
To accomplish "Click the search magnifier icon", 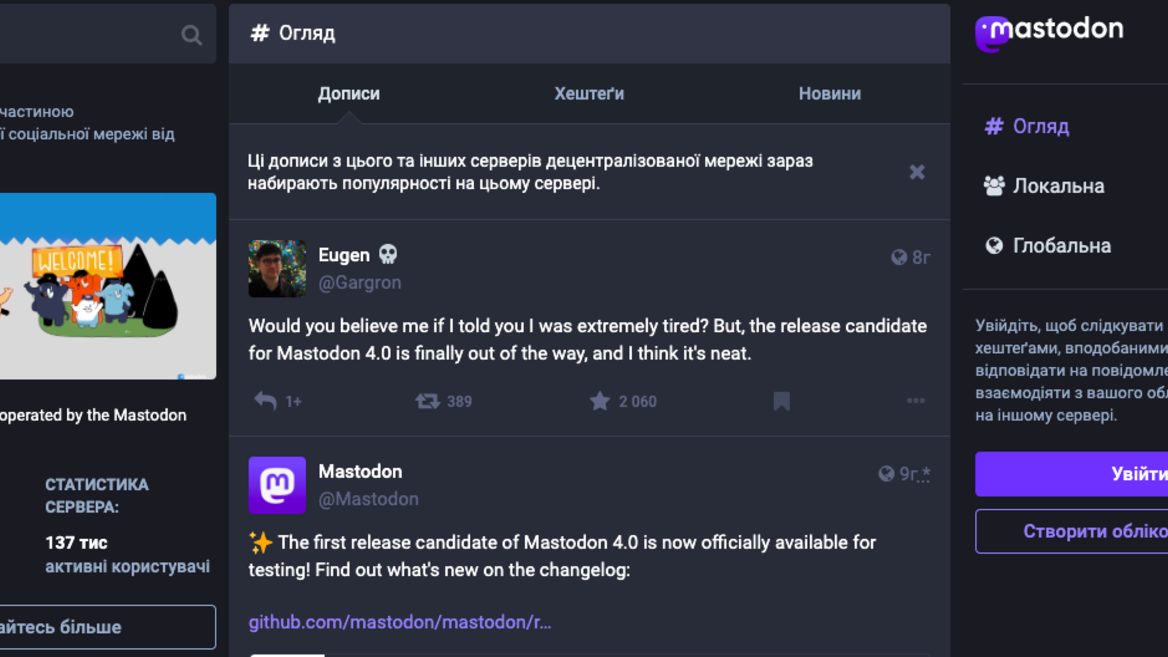I will click(x=191, y=34).
